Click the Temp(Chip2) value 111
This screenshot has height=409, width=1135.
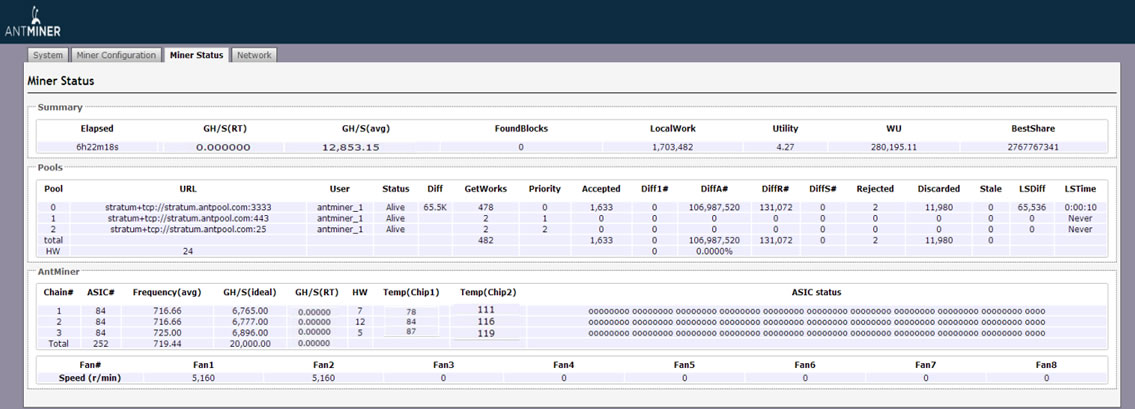[x=488, y=311]
